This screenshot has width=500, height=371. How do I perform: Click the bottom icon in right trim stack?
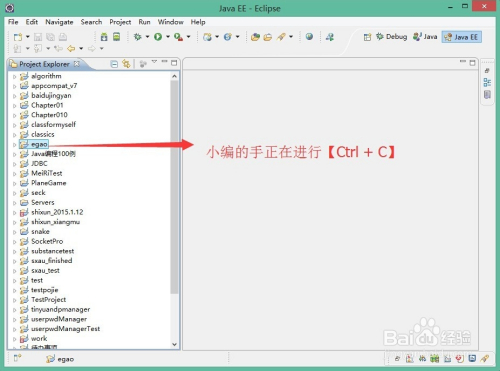pos(487,95)
